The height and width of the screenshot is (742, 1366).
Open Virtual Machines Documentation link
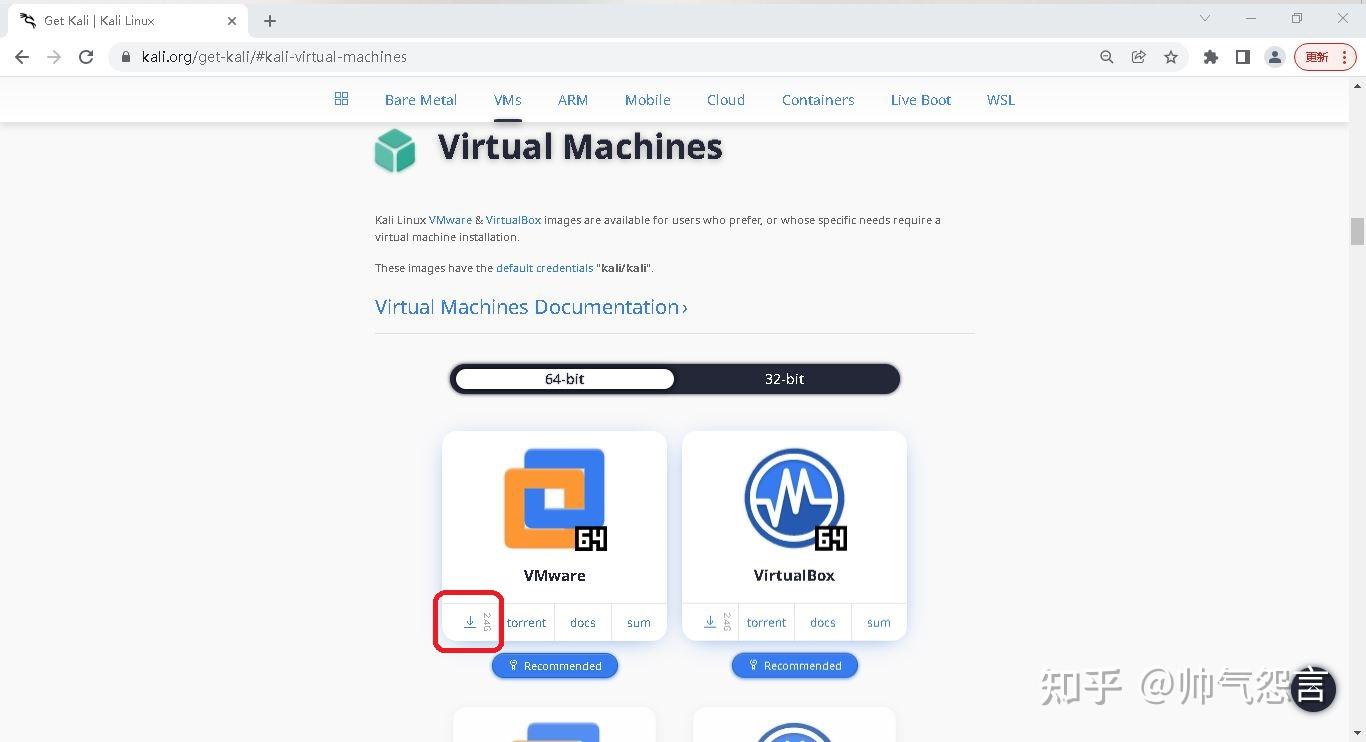[x=531, y=307]
